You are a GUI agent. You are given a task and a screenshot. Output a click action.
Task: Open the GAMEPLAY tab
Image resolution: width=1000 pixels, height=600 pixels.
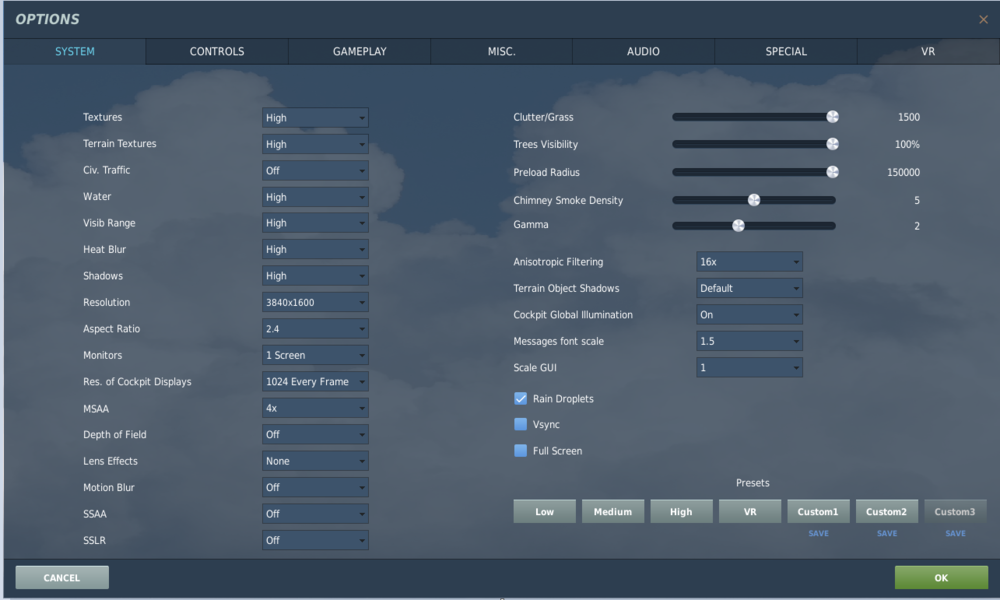coord(359,52)
